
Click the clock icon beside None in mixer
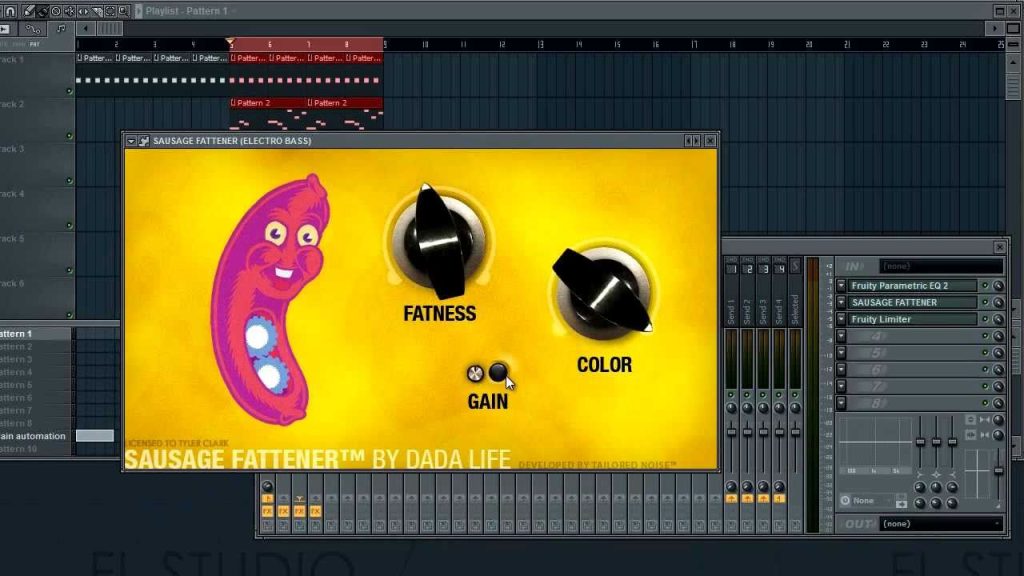pos(845,500)
